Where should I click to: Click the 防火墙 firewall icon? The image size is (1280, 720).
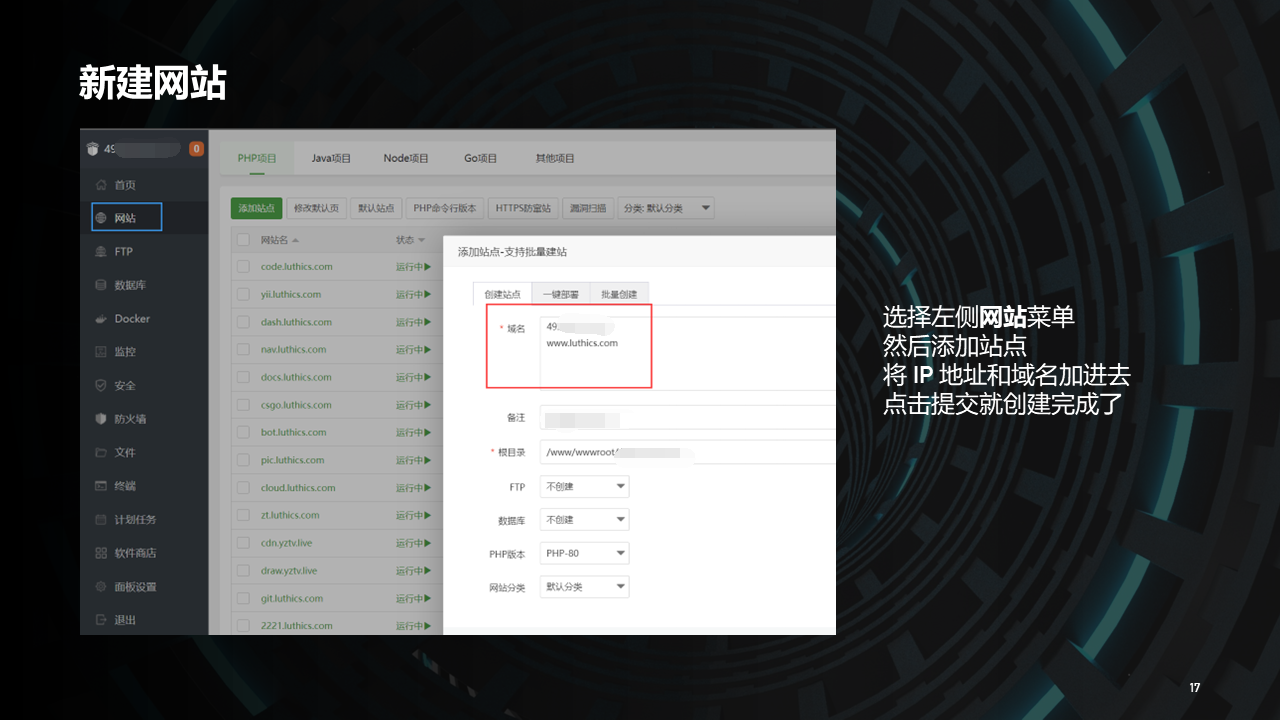100,419
